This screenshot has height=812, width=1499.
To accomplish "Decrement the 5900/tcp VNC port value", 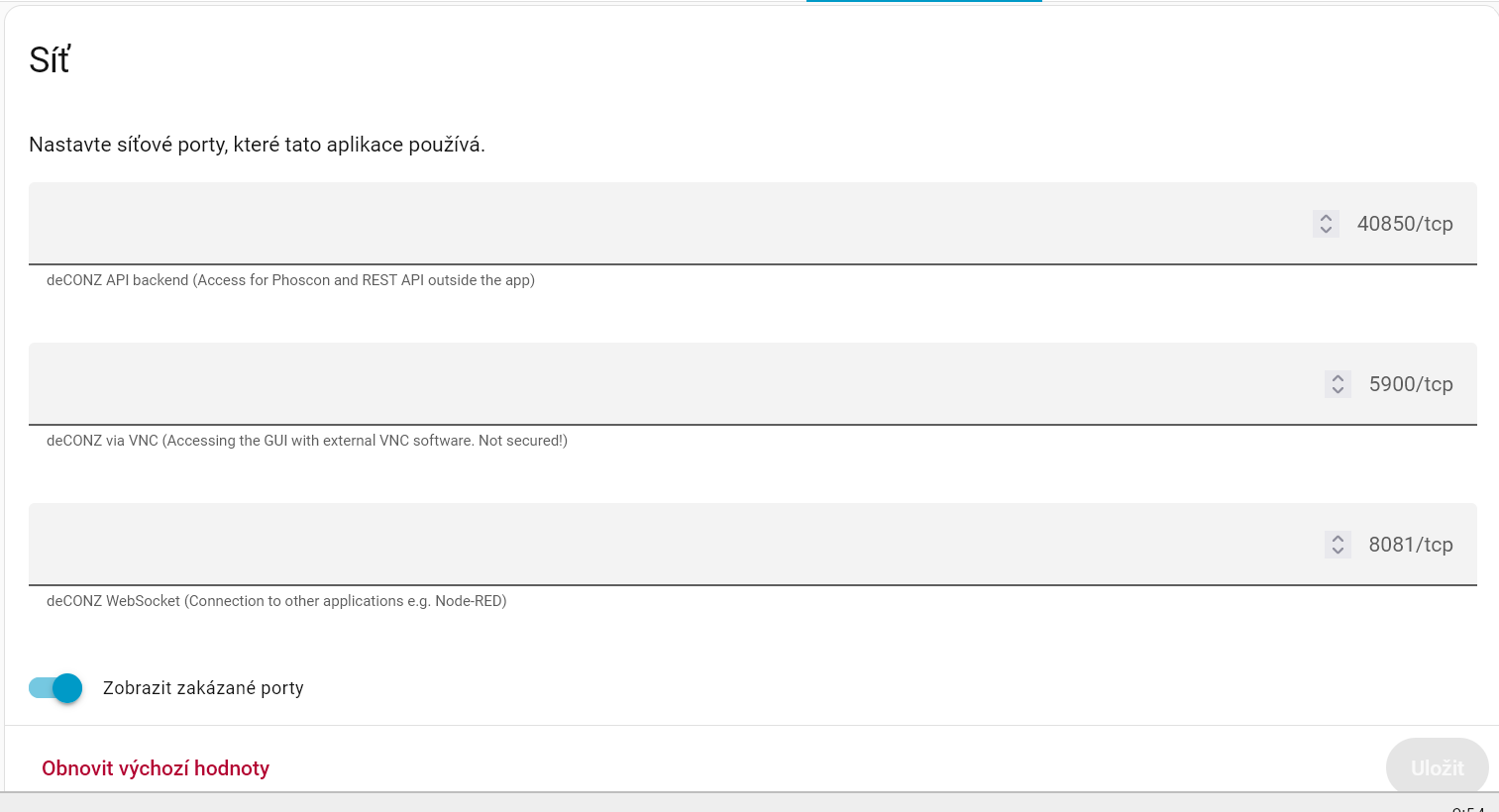I will (1338, 391).
